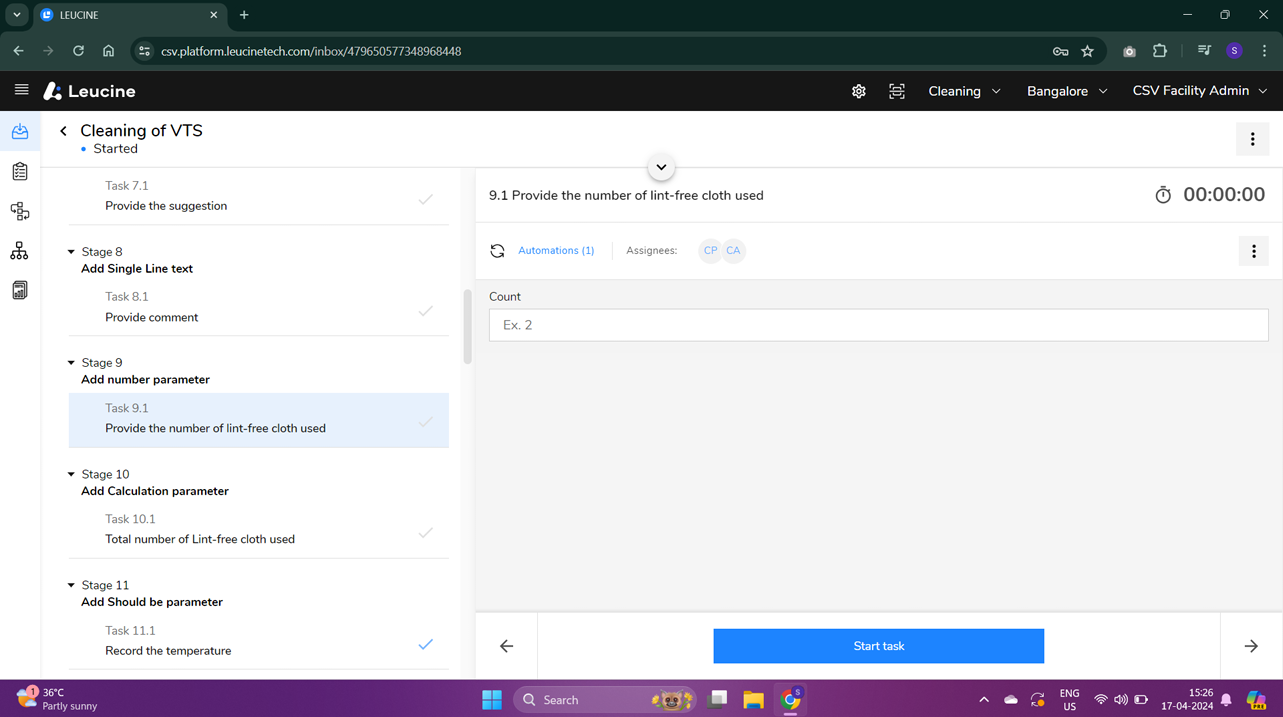Screen dimensions: 1283x717
Task: Click the task list scrollbar
Action: [466, 327]
